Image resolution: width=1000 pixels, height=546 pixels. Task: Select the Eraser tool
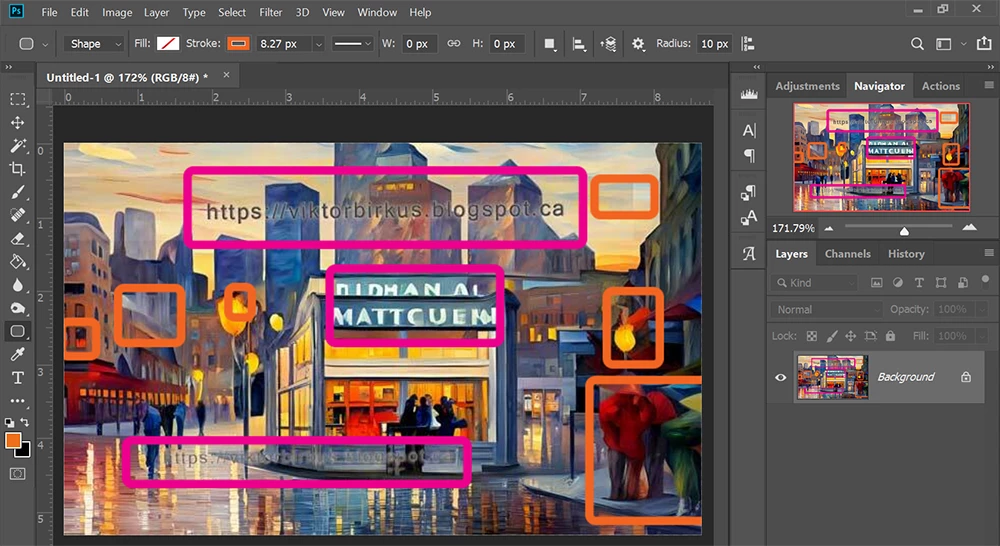[18, 239]
